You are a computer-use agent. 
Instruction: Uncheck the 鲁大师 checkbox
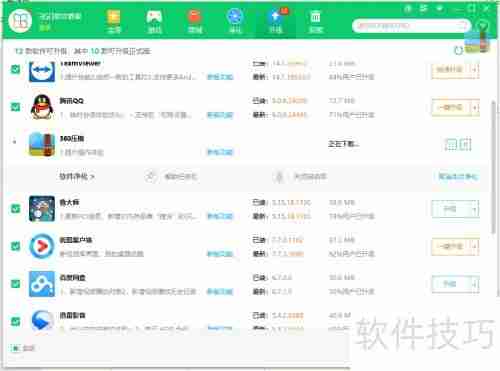click(15, 209)
